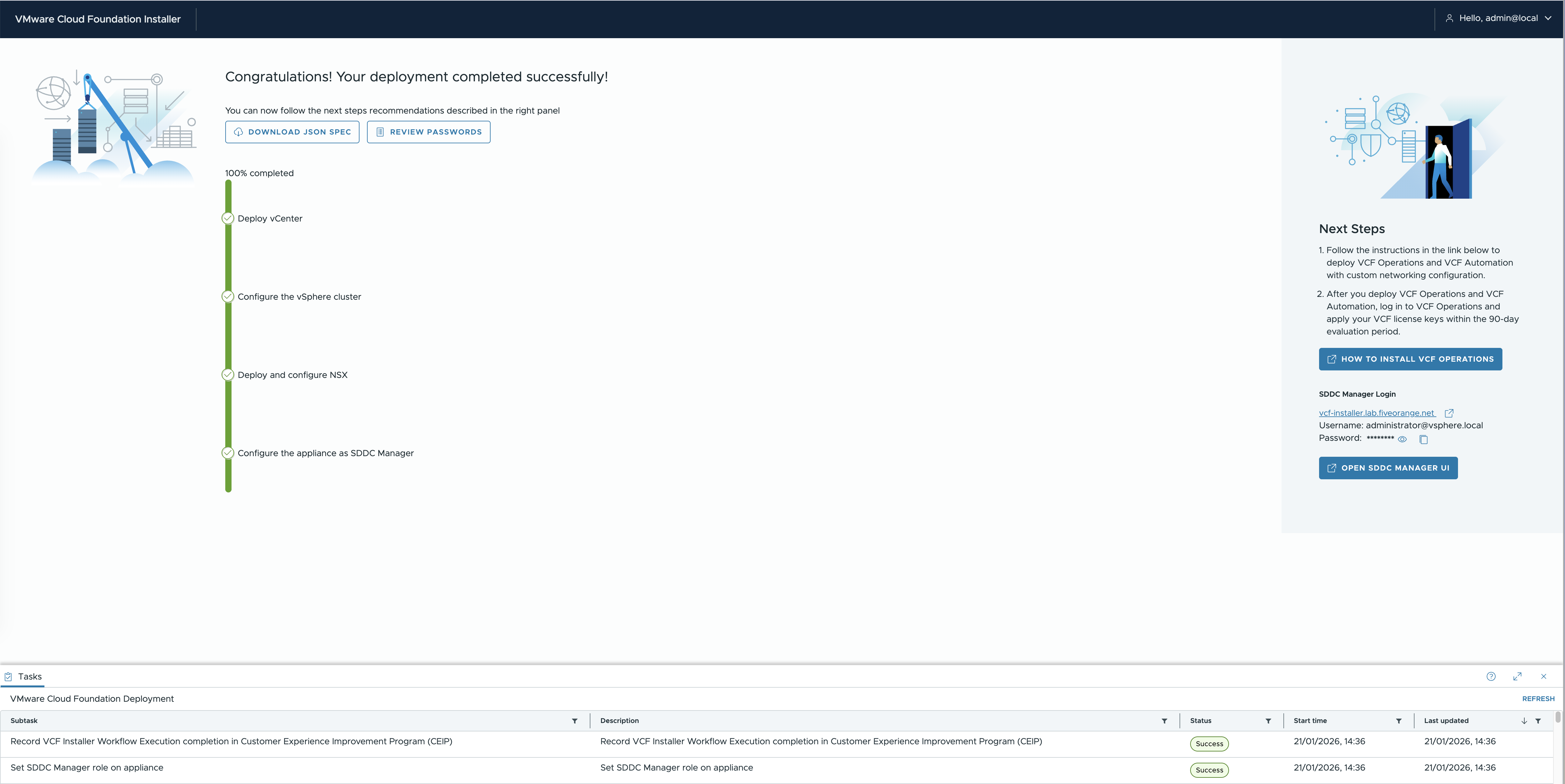Sort by Last updated arrow

pos(1524,721)
